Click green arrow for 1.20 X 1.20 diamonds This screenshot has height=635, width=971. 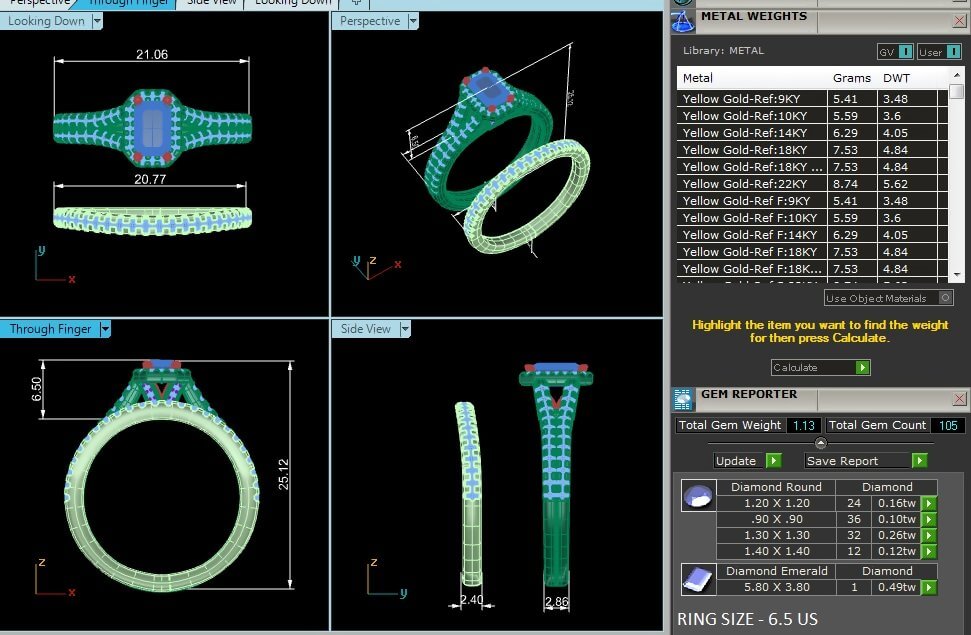click(930, 503)
